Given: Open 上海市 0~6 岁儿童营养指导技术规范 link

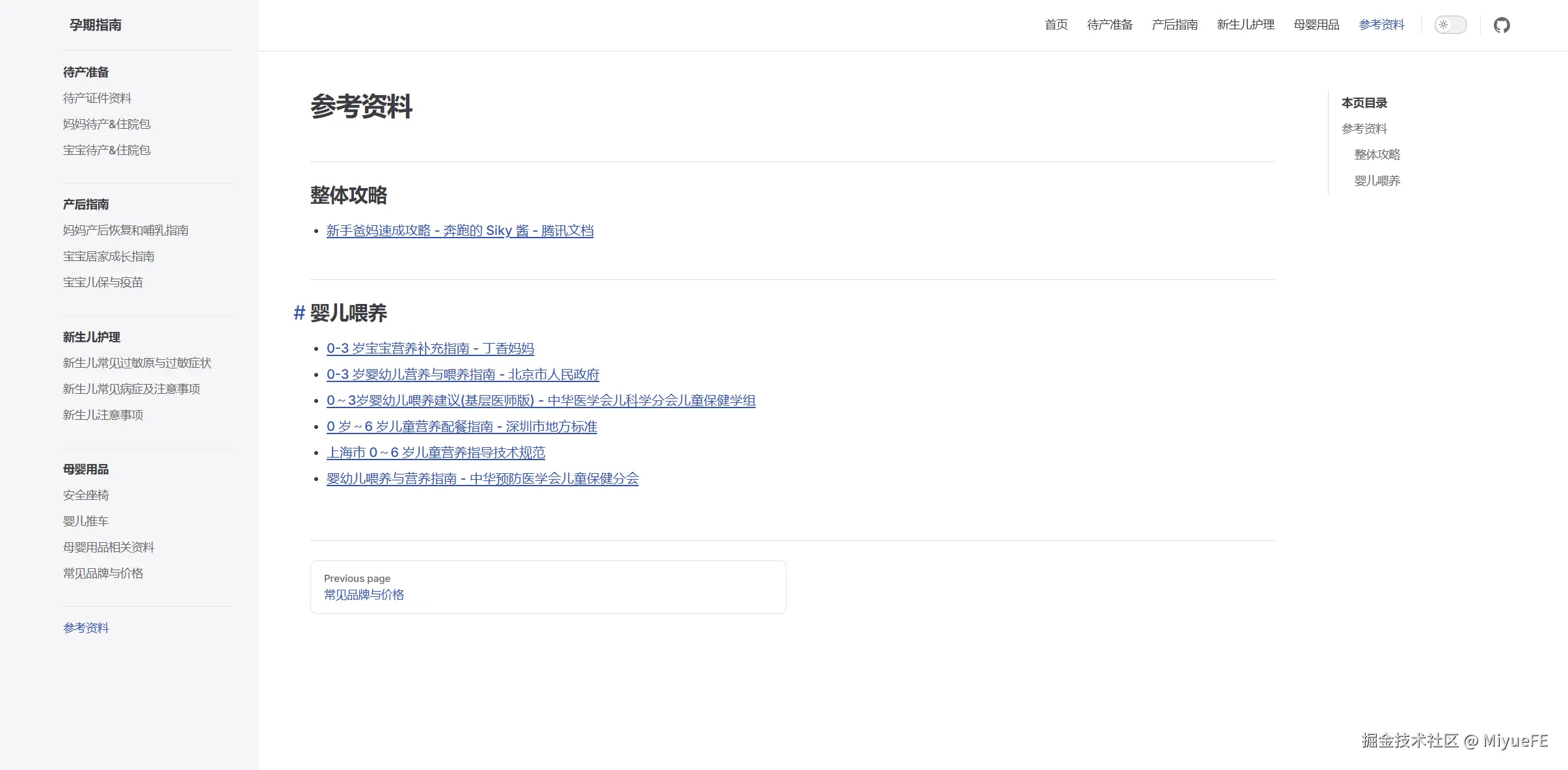Looking at the screenshot, I should [435, 453].
